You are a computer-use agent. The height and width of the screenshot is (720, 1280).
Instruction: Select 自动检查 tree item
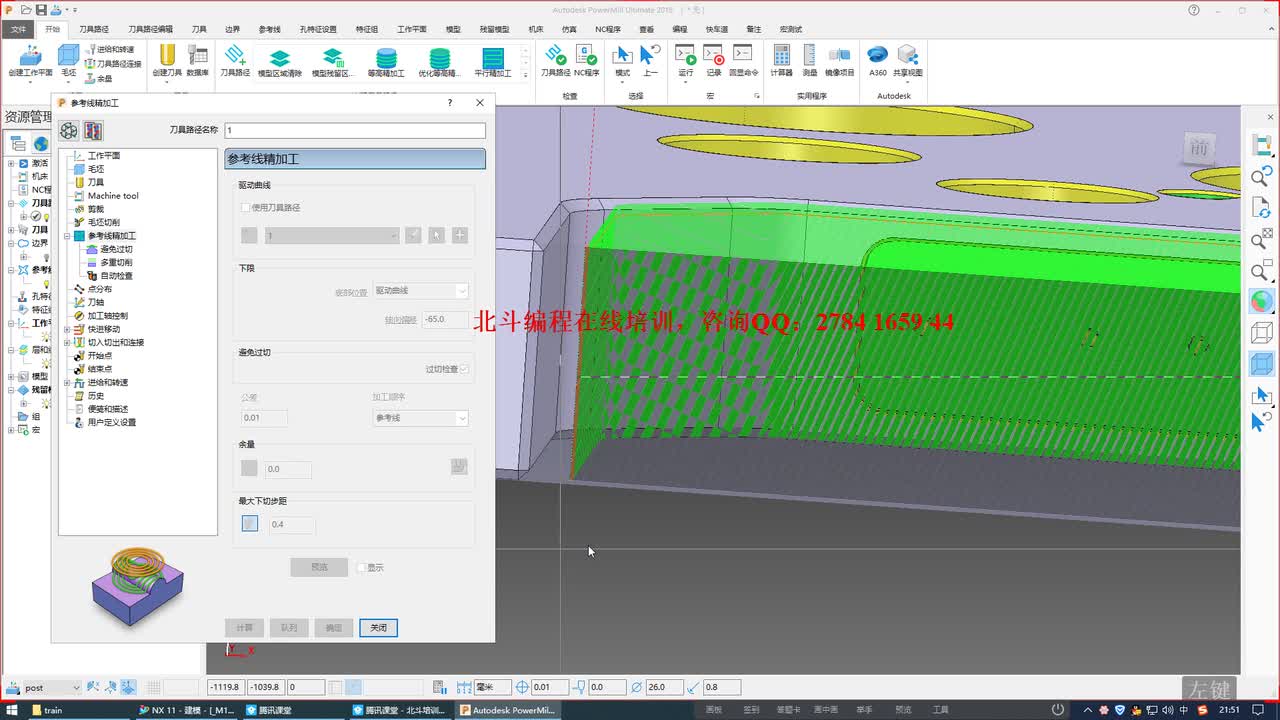coord(115,276)
